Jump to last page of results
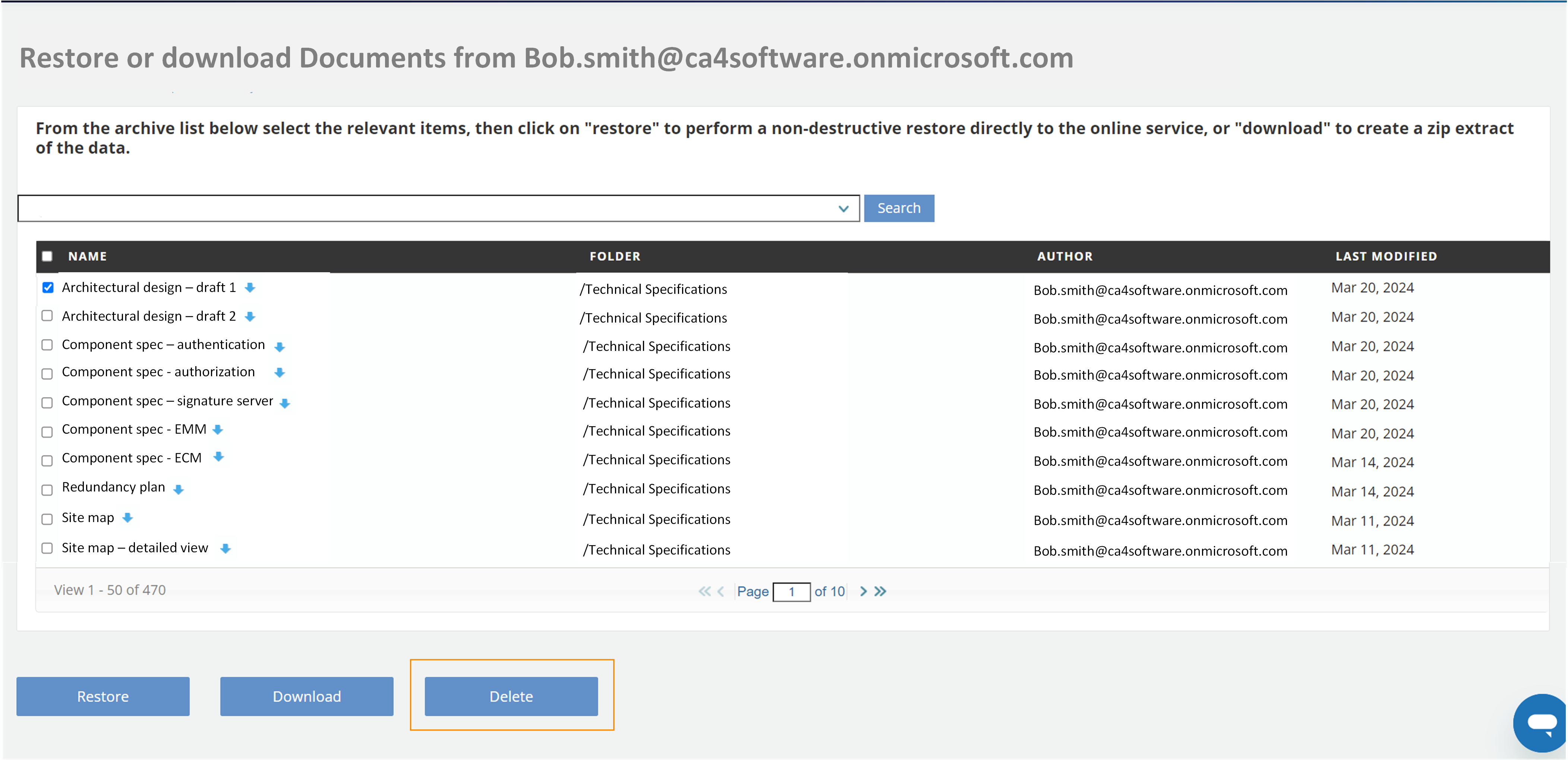The image size is (1568, 760). (880, 591)
